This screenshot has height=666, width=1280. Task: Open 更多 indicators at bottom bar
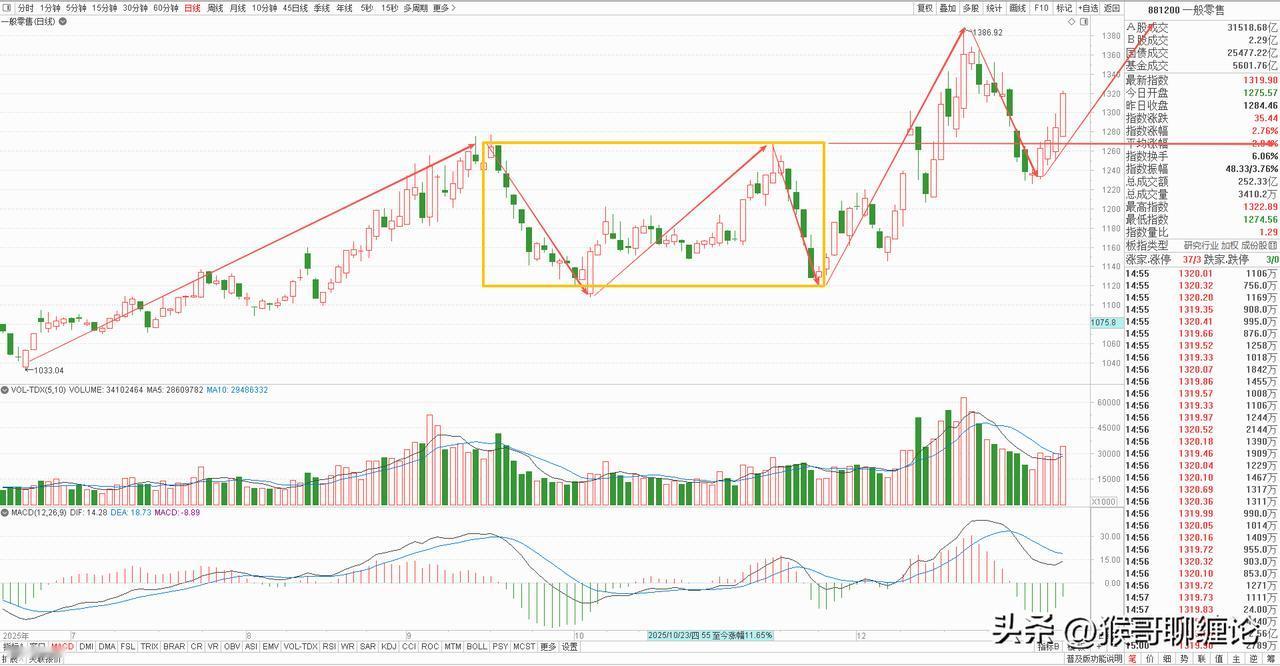[x=548, y=647]
